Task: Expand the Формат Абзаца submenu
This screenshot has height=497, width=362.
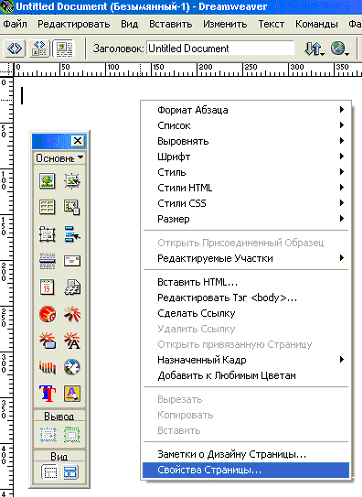Action: coord(246,110)
